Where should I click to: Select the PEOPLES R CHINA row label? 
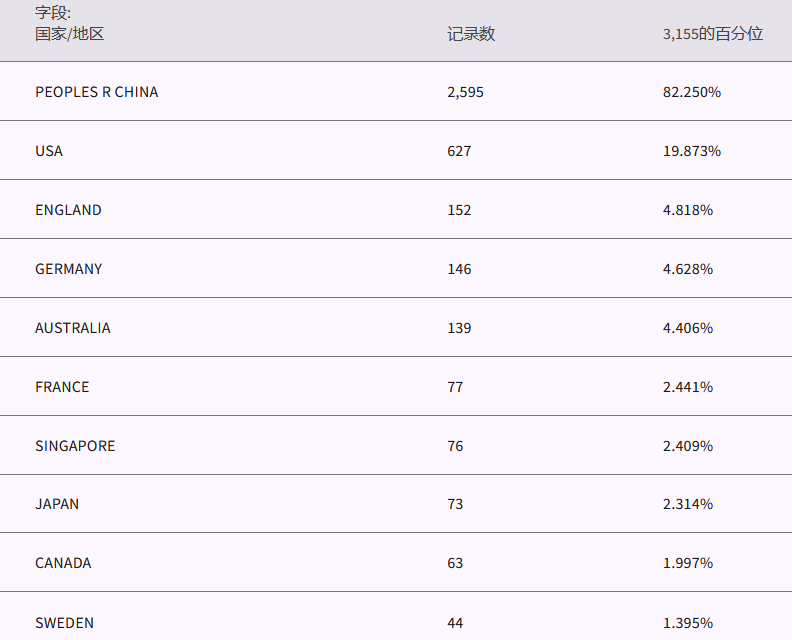click(x=96, y=92)
